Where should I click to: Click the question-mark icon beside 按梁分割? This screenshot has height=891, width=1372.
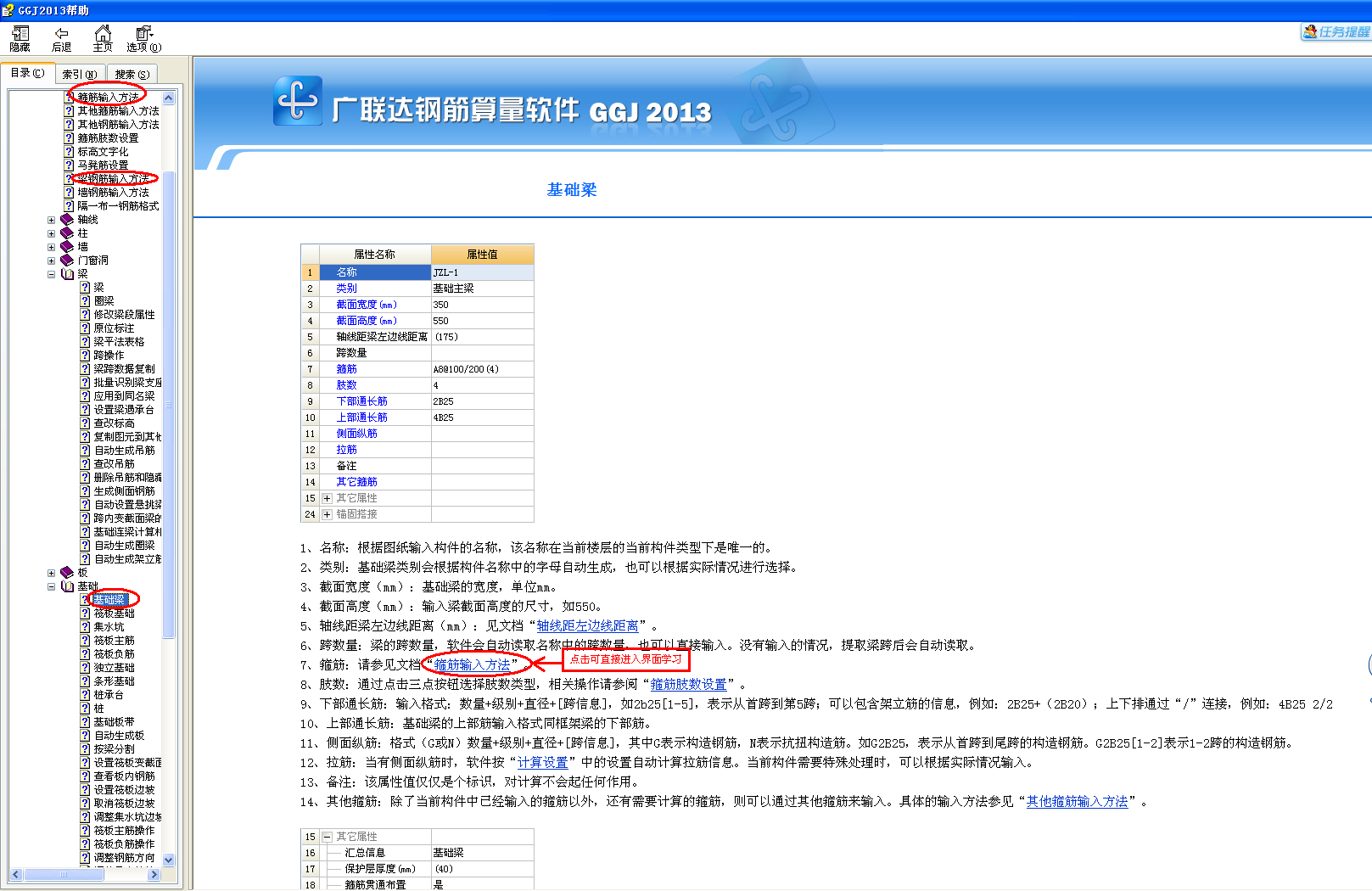[85, 749]
